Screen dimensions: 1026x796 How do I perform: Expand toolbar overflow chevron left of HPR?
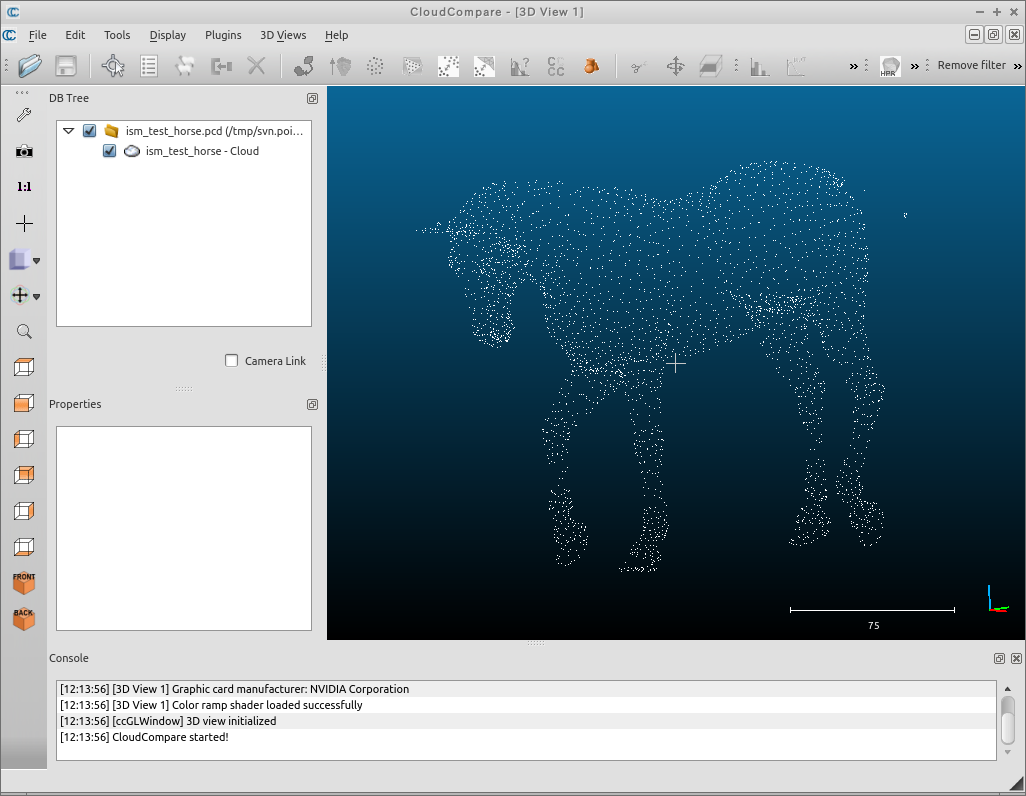853,66
